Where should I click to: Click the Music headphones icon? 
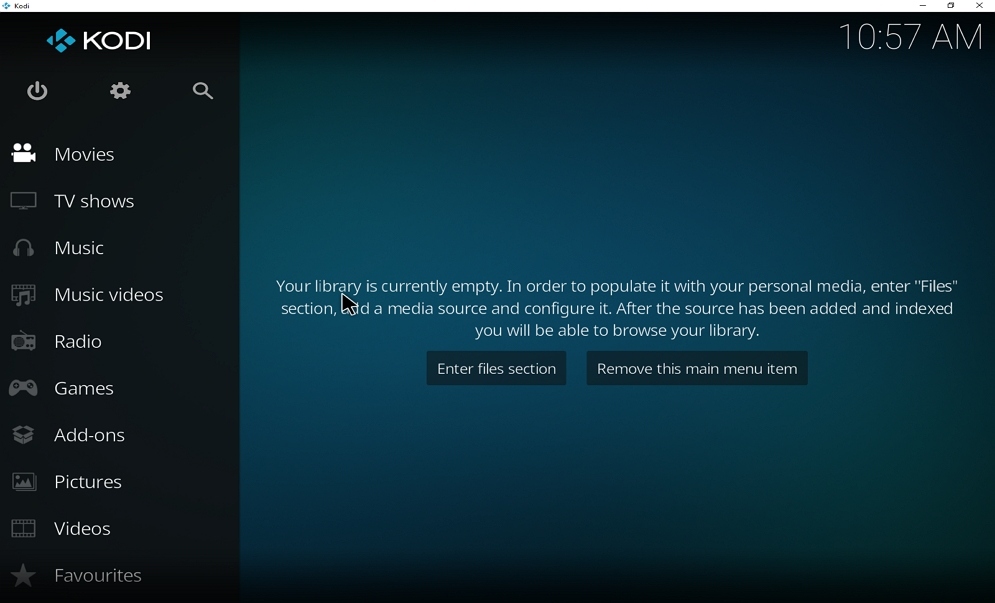(x=23, y=248)
